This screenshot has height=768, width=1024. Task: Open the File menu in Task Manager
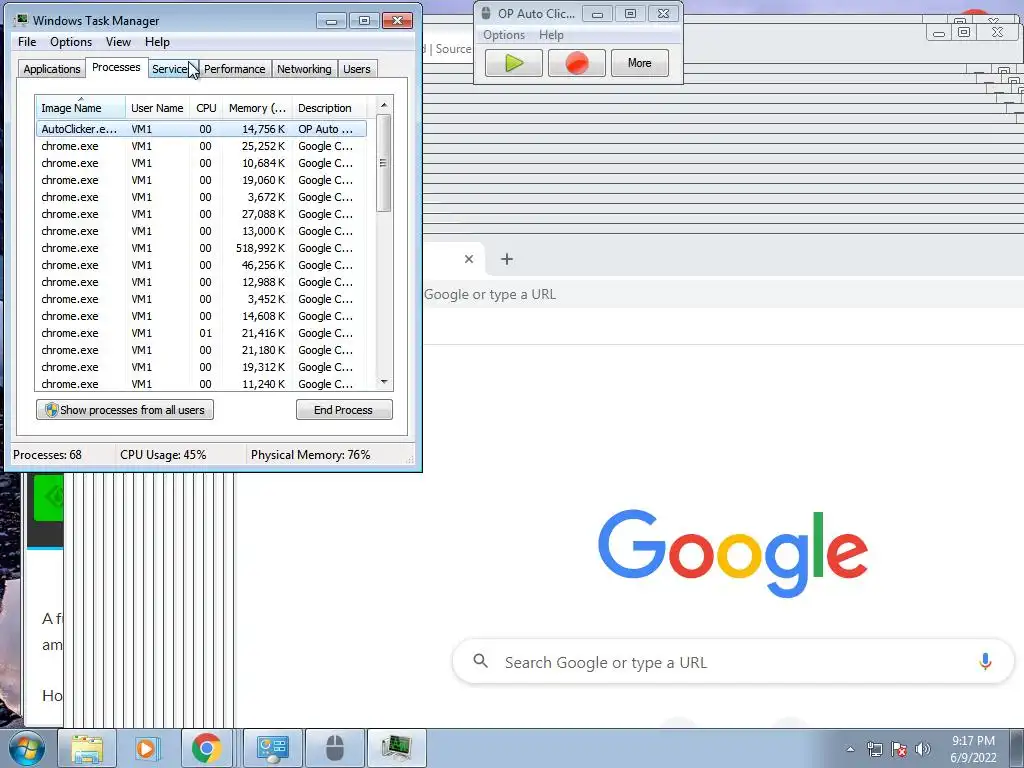point(27,42)
